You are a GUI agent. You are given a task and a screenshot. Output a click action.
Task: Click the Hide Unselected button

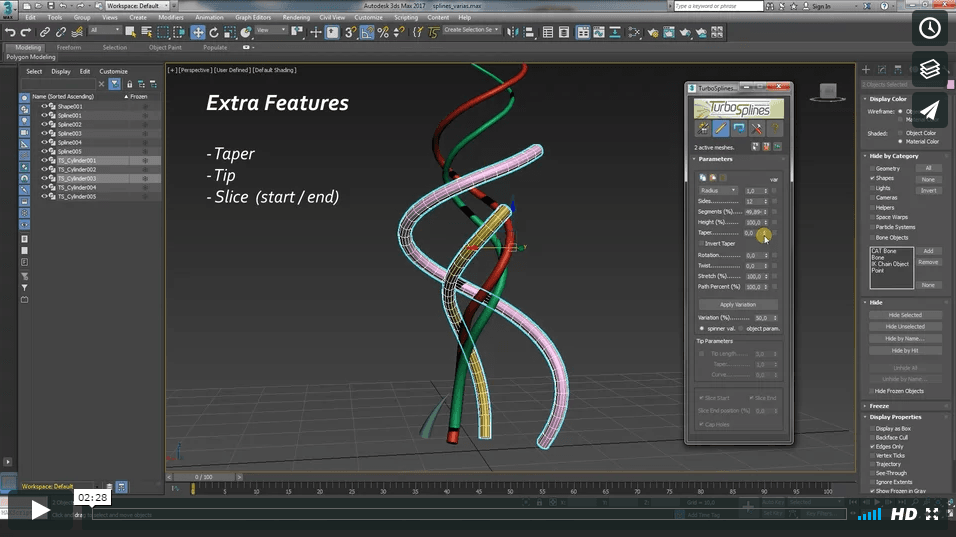[x=905, y=327]
